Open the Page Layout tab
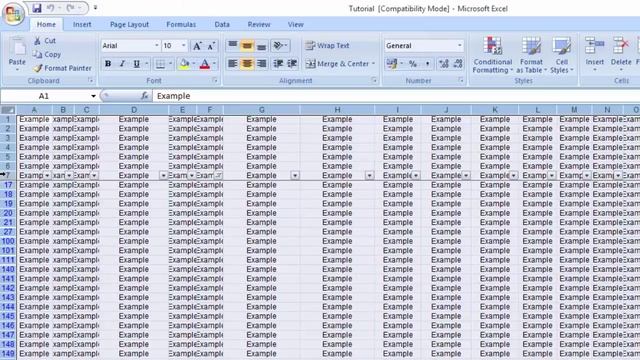 (129, 24)
